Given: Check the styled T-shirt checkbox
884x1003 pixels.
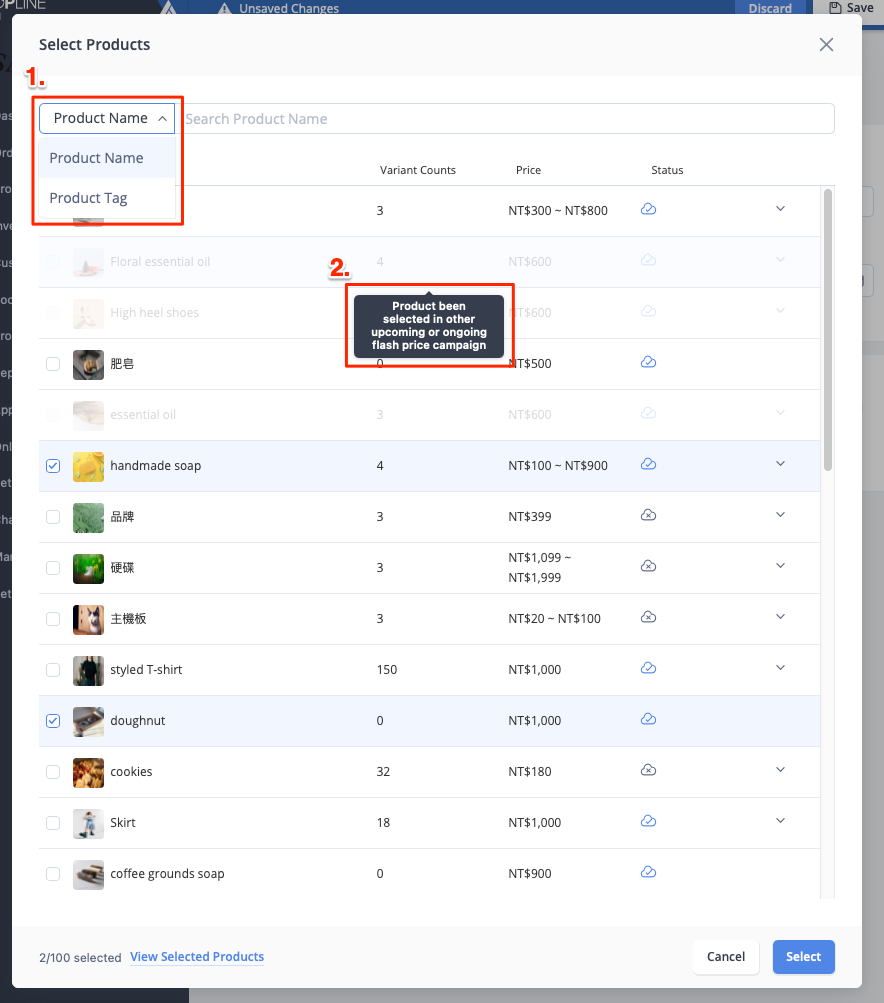Looking at the screenshot, I should 53,670.
